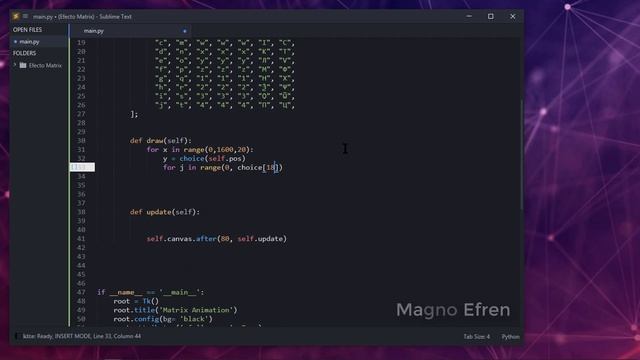Screen dimensions: 640x360
Task: Minimize the Sublime Text window
Action: 469,16
